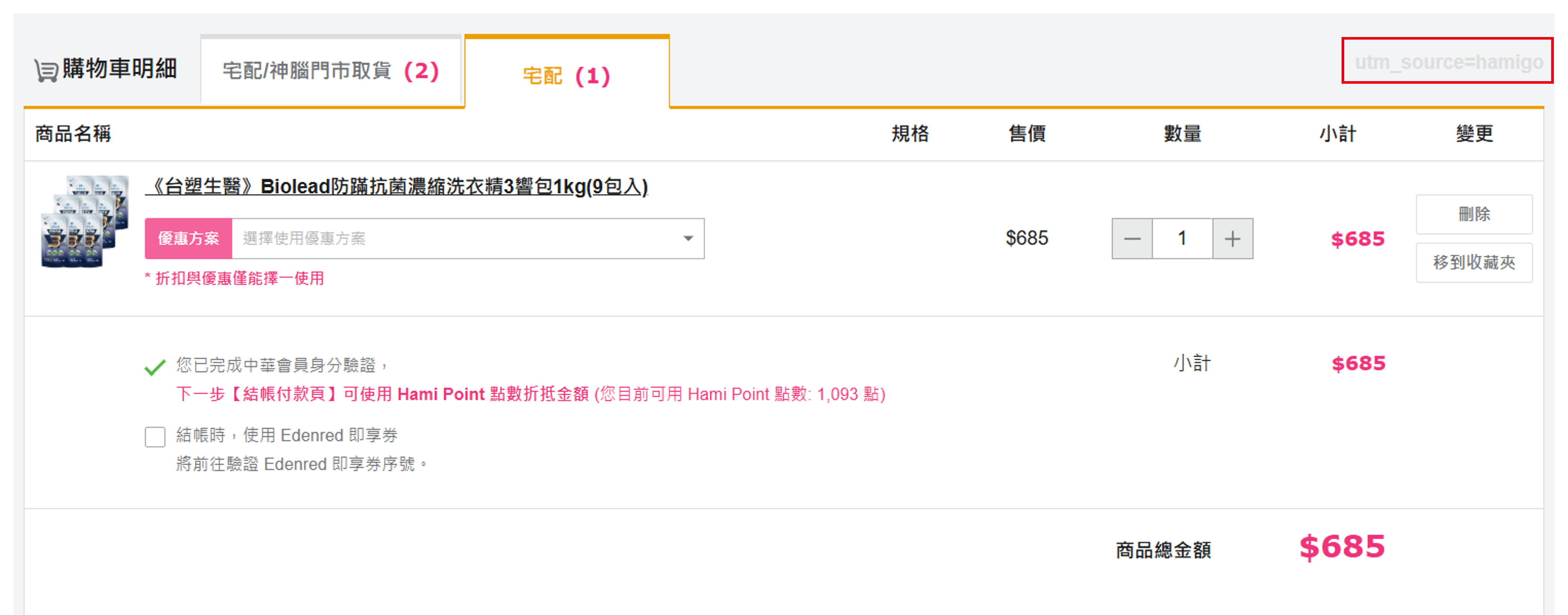The image size is (1568, 615).
Task: Increase quantity with the plus button
Action: [x=1233, y=239]
